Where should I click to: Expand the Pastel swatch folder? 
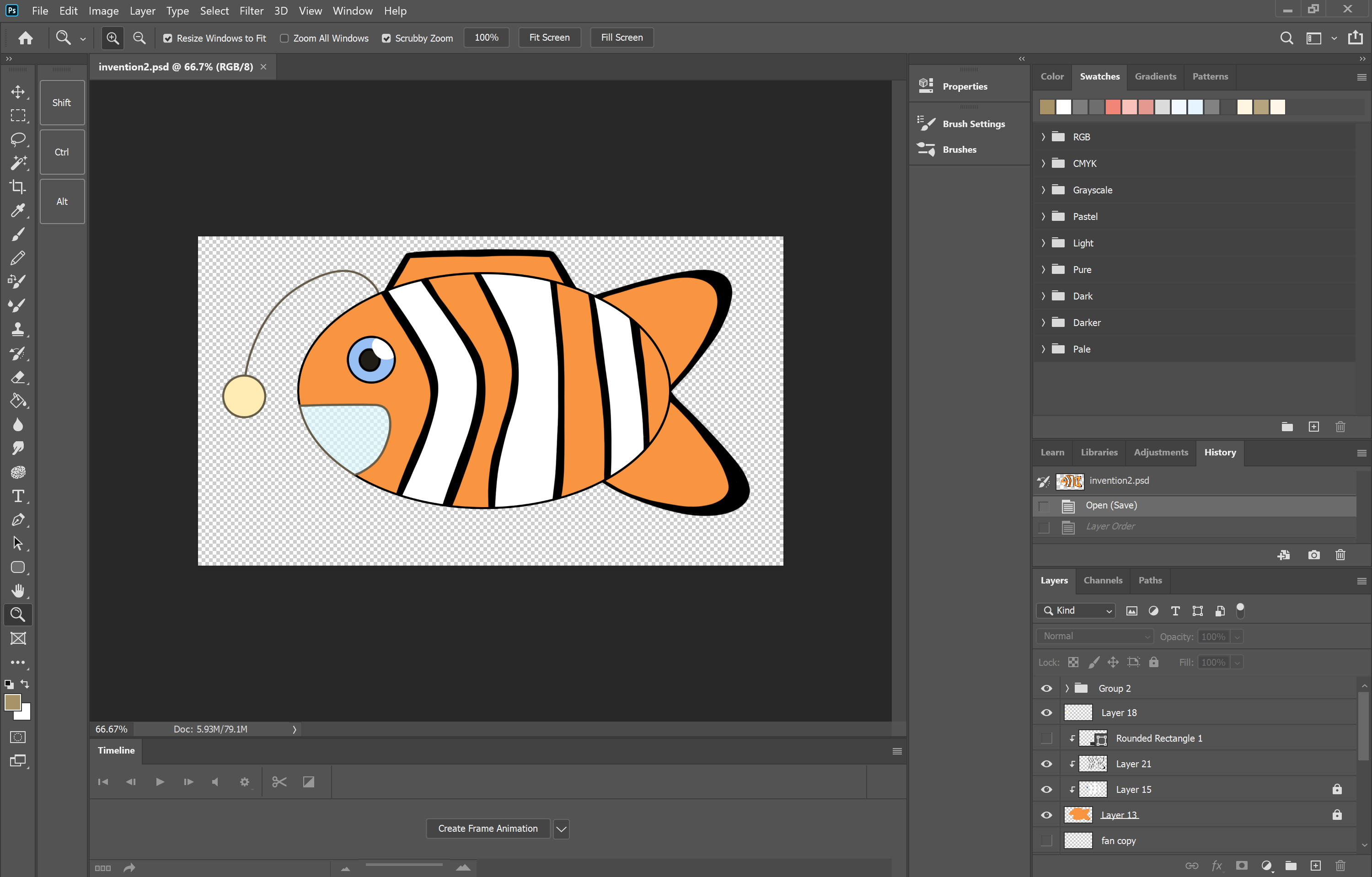pyautogui.click(x=1043, y=216)
